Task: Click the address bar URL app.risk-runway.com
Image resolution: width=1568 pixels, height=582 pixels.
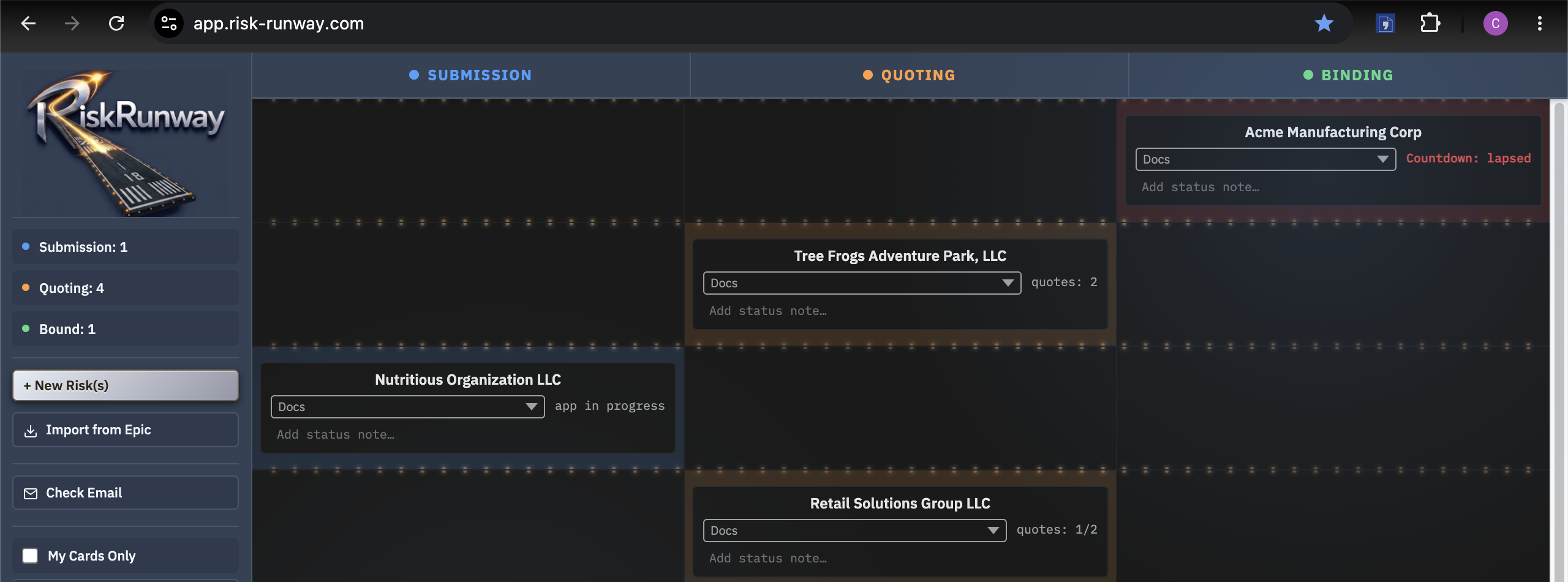Action: (279, 23)
